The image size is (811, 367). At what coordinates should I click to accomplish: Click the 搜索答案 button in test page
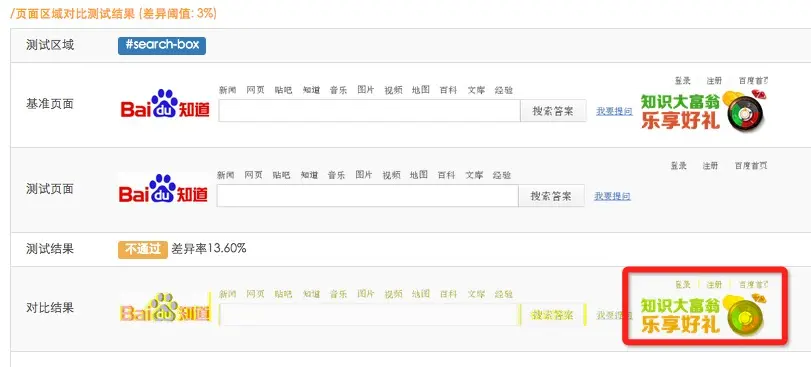click(551, 196)
